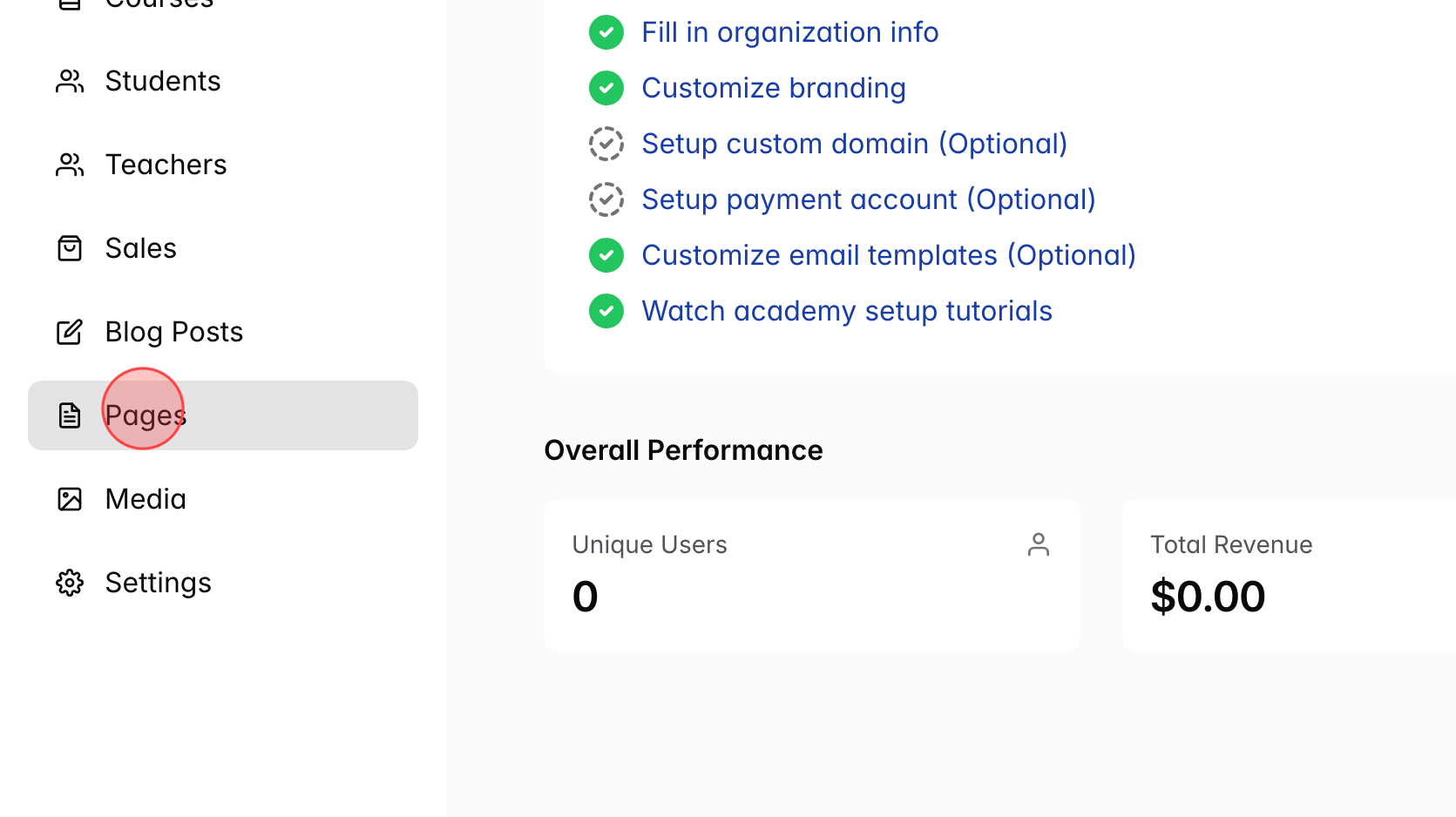
Task: Click the Sales shopping bag icon
Action: [70, 248]
